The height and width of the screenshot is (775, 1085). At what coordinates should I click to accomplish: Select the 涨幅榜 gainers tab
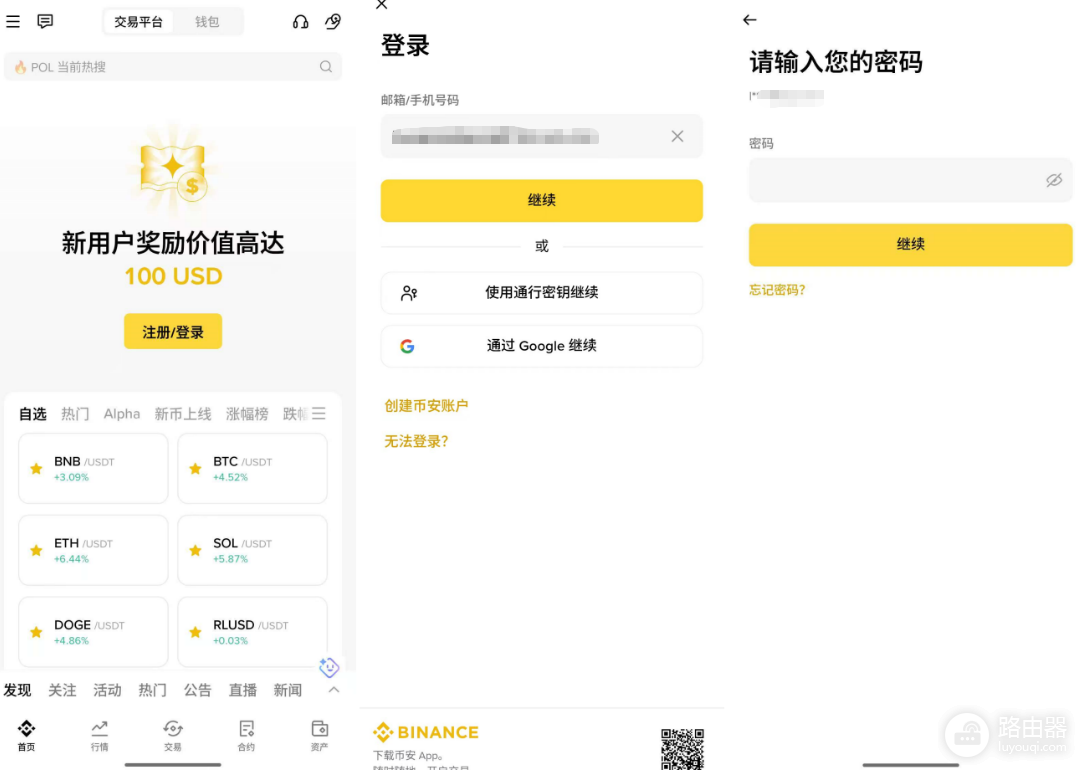[x=247, y=414]
